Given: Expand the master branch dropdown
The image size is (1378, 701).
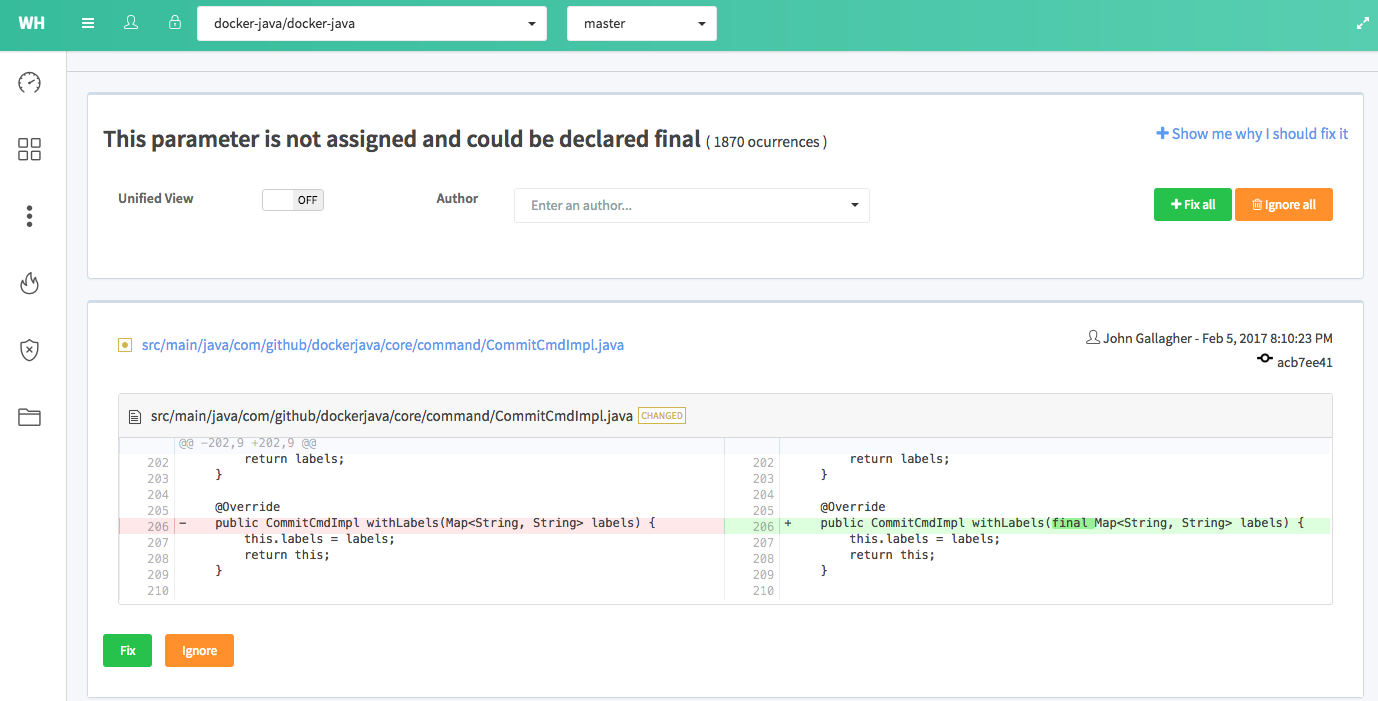Looking at the screenshot, I should (x=641, y=24).
